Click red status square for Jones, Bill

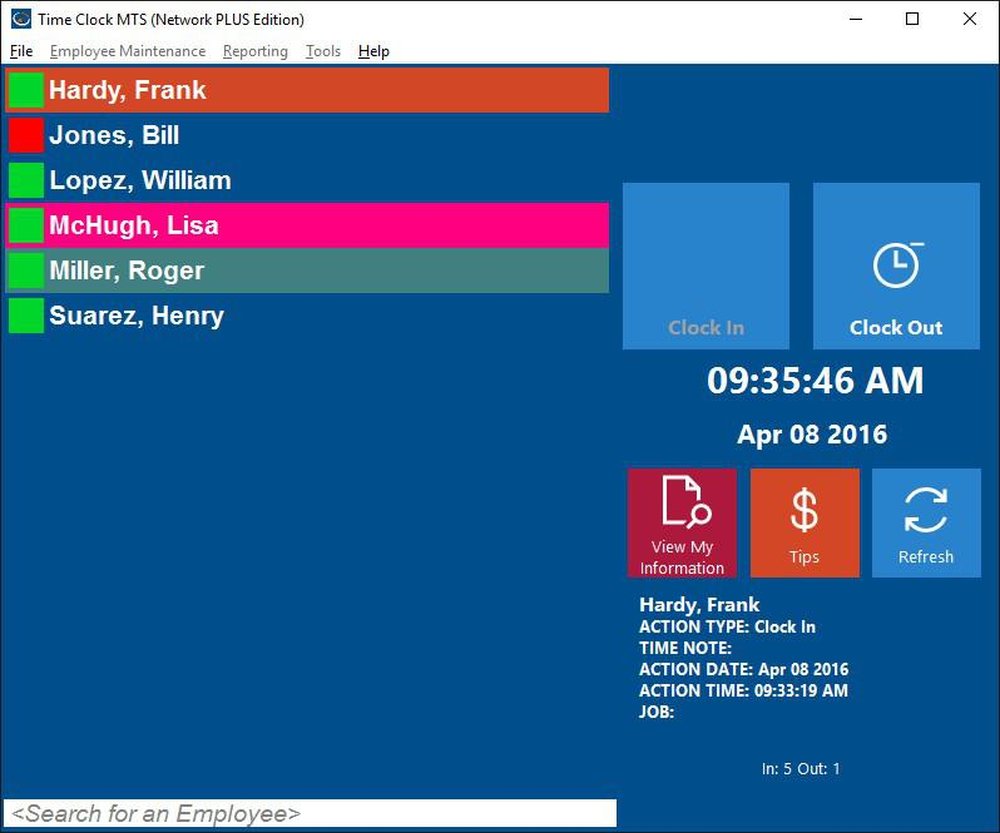[x=26, y=135]
